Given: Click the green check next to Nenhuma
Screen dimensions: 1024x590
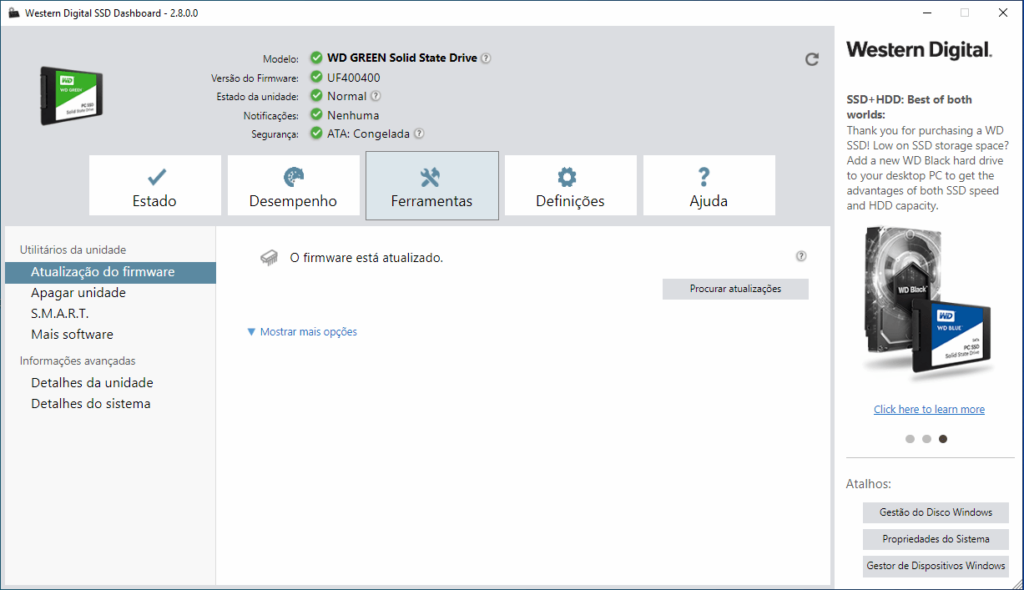Looking at the screenshot, I should (x=316, y=114).
